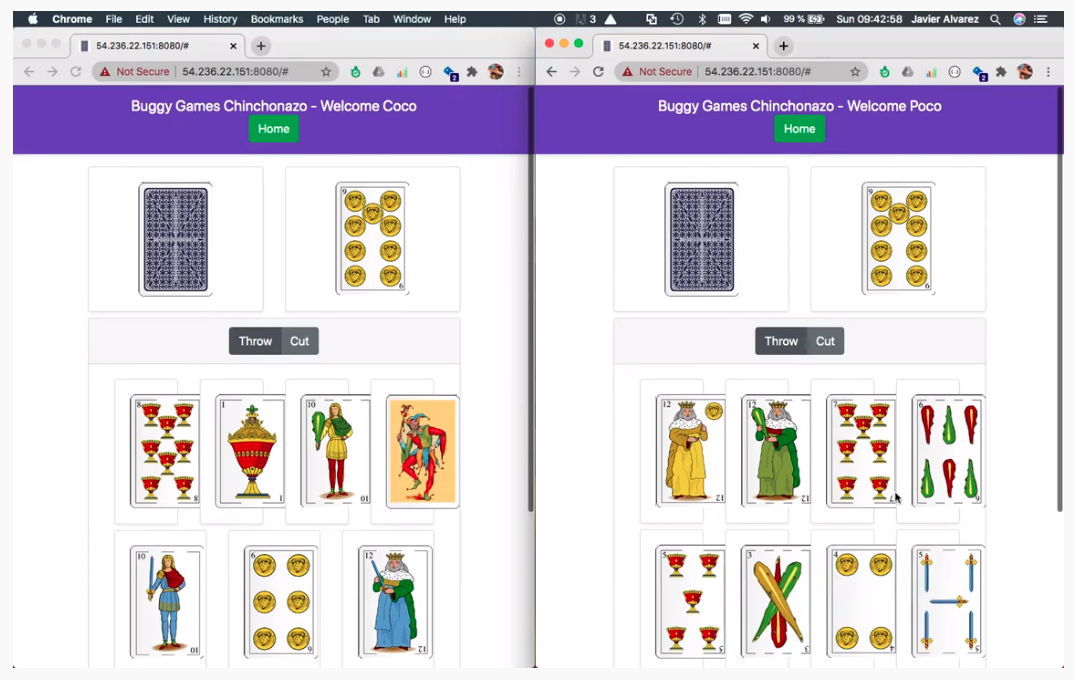Open the Chrome application menu

[72, 19]
